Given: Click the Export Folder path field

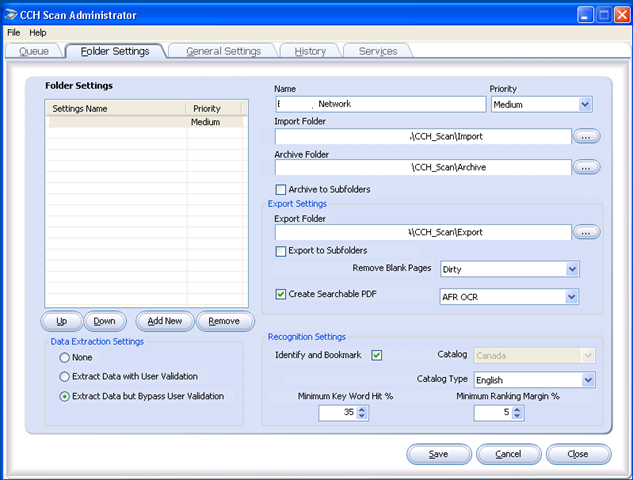Looking at the screenshot, I should 423,232.
